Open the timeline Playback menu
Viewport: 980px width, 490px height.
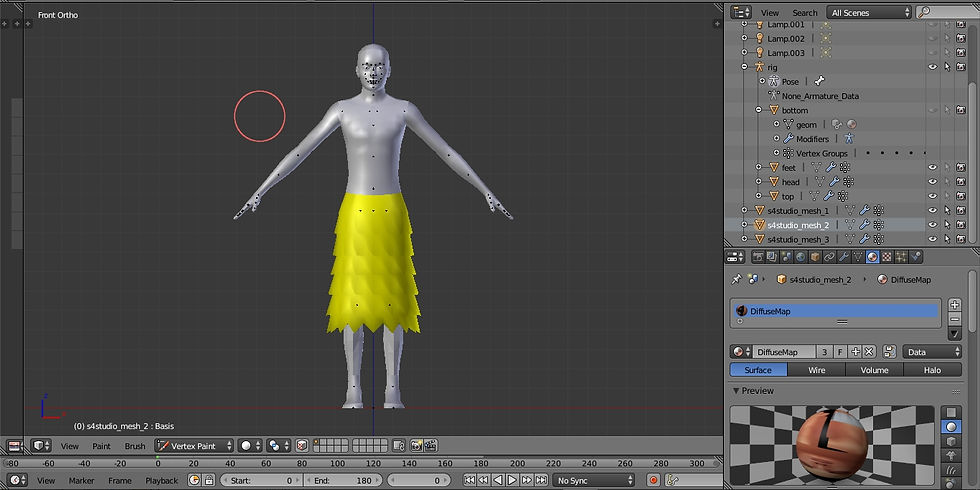pos(161,481)
